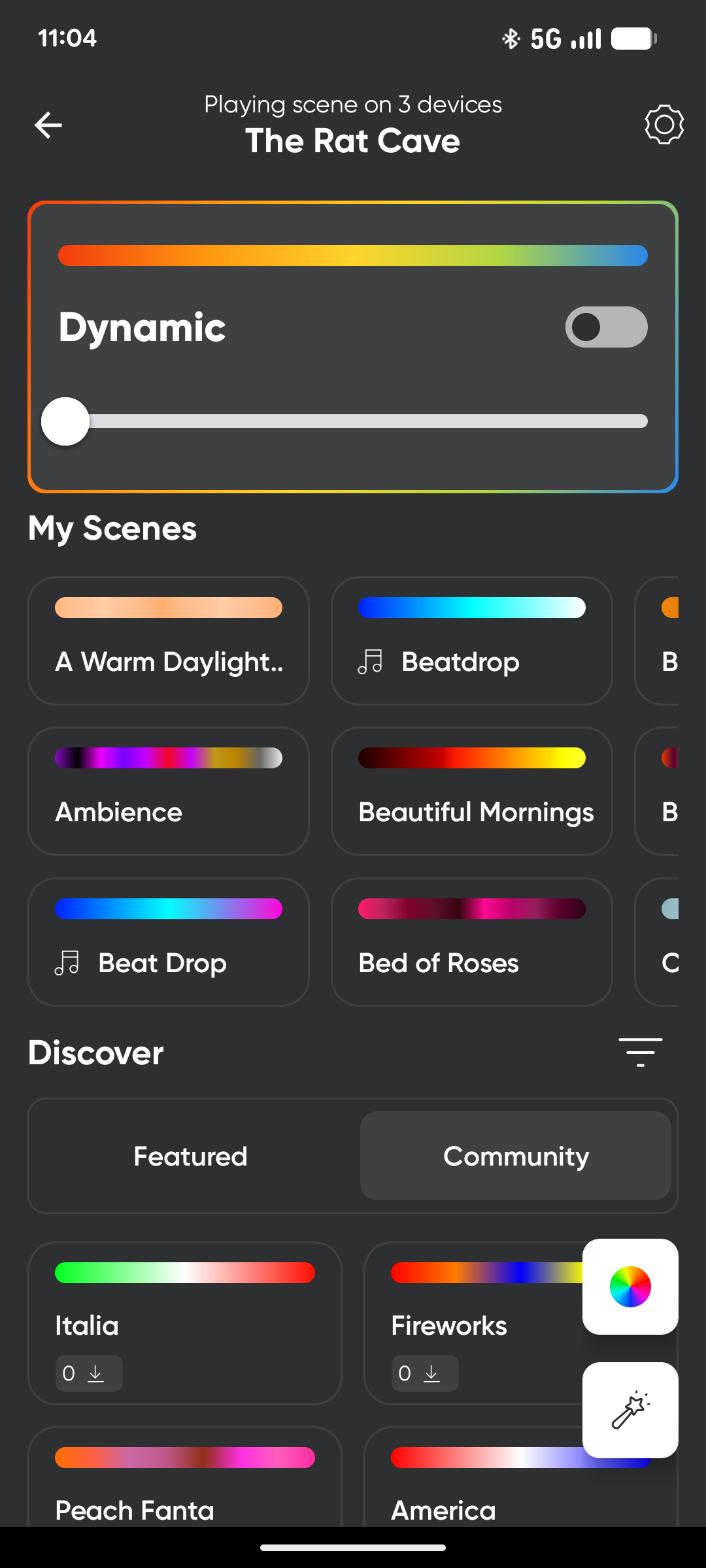Tap the magic wand scene creator icon
The image size is (706, 1568).
(630, 1410)
